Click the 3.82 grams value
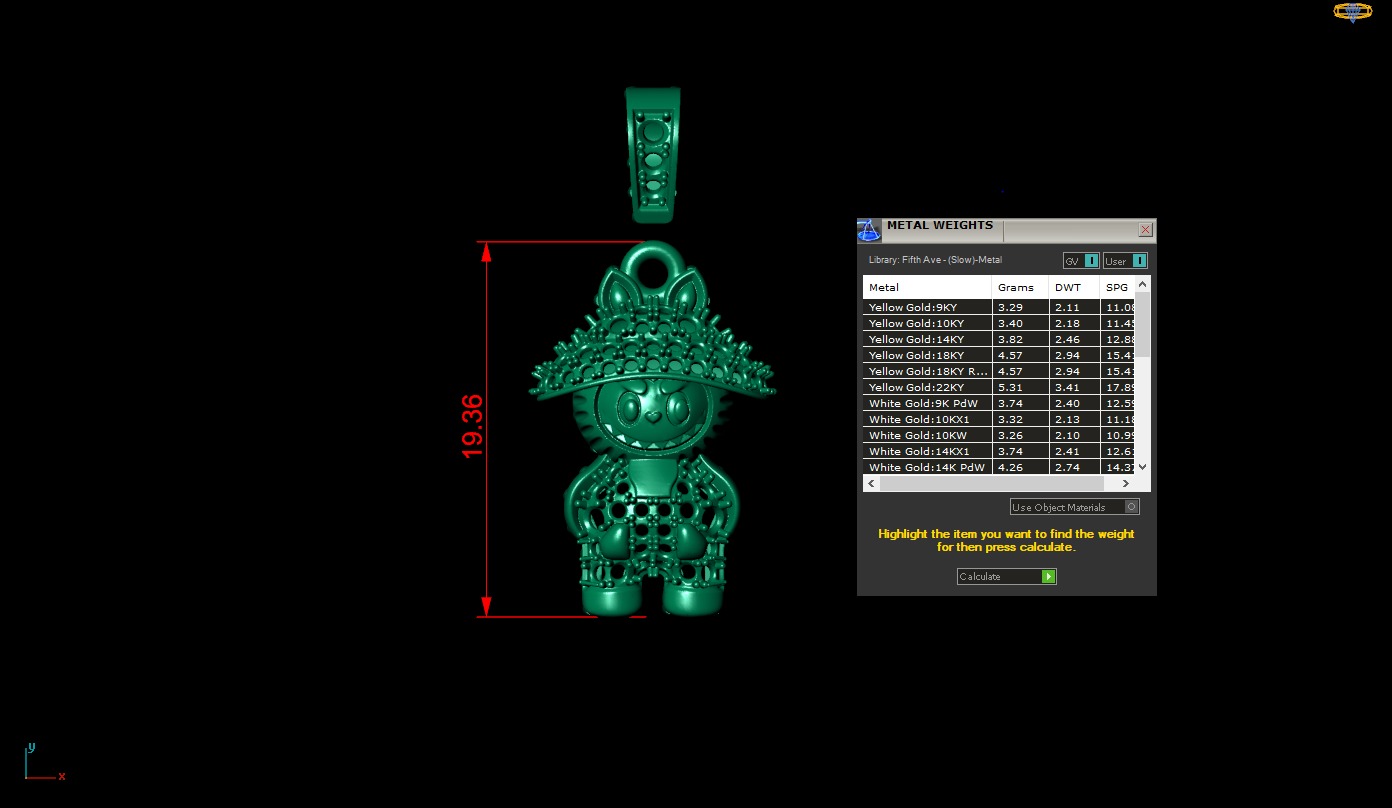The image size is (1392, 808). click(x=1010, y=340)
